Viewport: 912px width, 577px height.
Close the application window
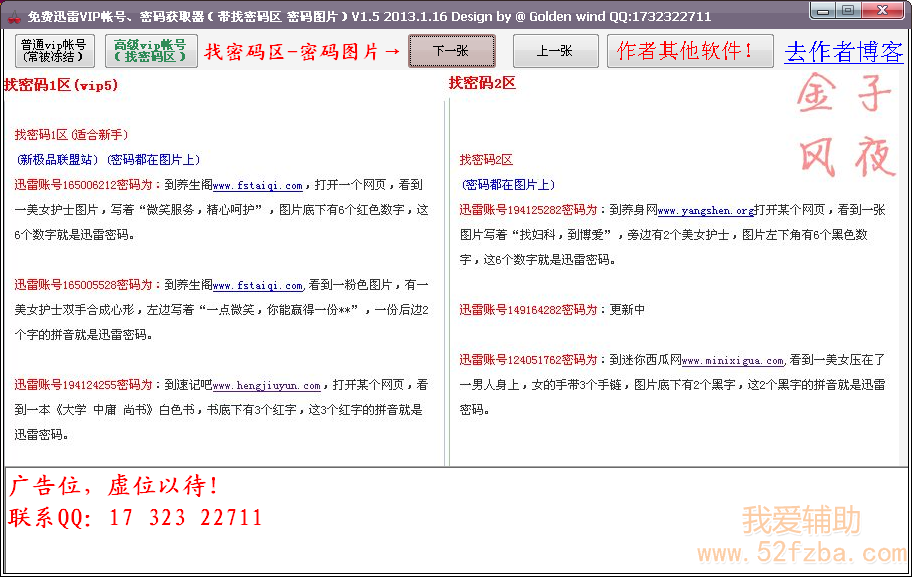pyautogui.click(x=882, y=10)
